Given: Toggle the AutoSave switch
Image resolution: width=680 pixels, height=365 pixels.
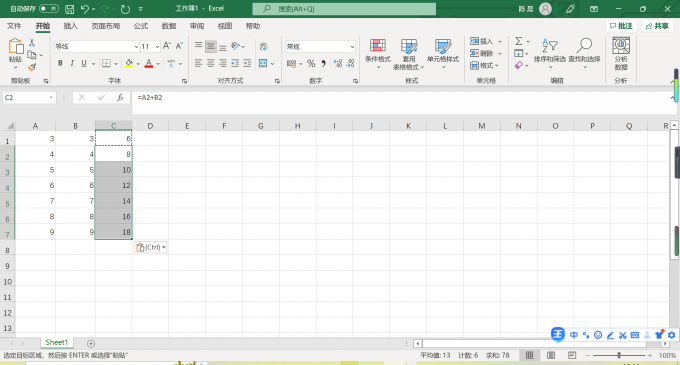Looking at the screenshot, I should (x=49, y=9).
